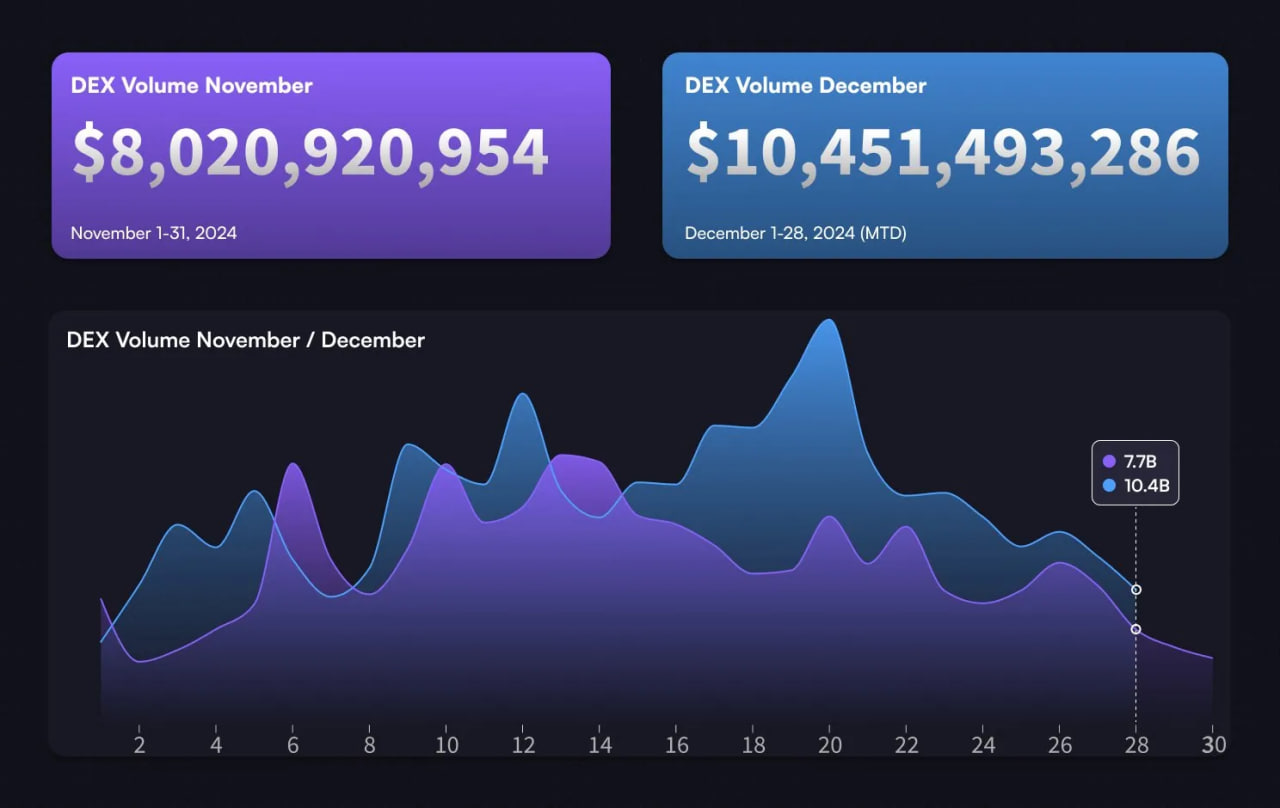The image size is (1280, 808).
Task: Click the blue December peak at day 20
Action: pos(828,321)
